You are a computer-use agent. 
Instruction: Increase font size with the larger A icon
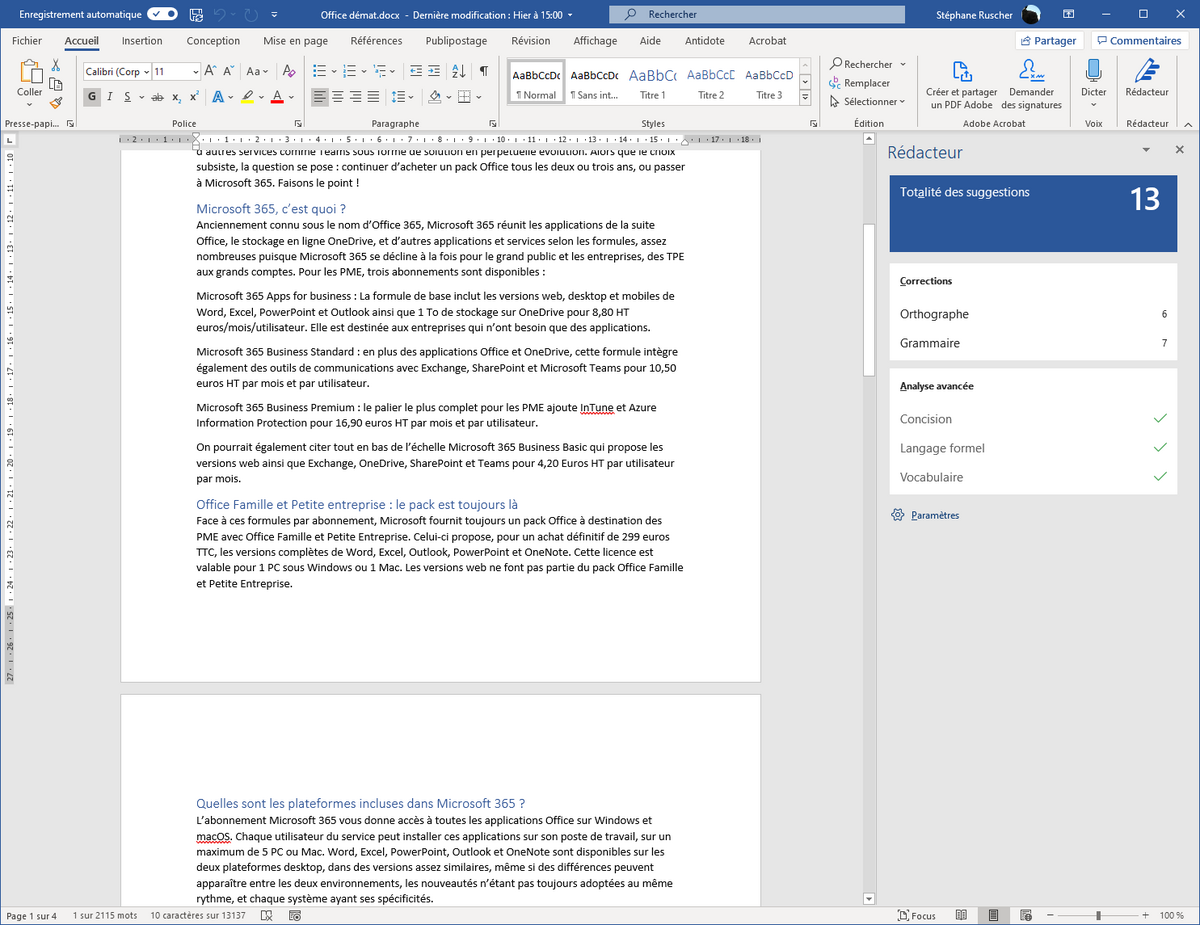[211, 71]
